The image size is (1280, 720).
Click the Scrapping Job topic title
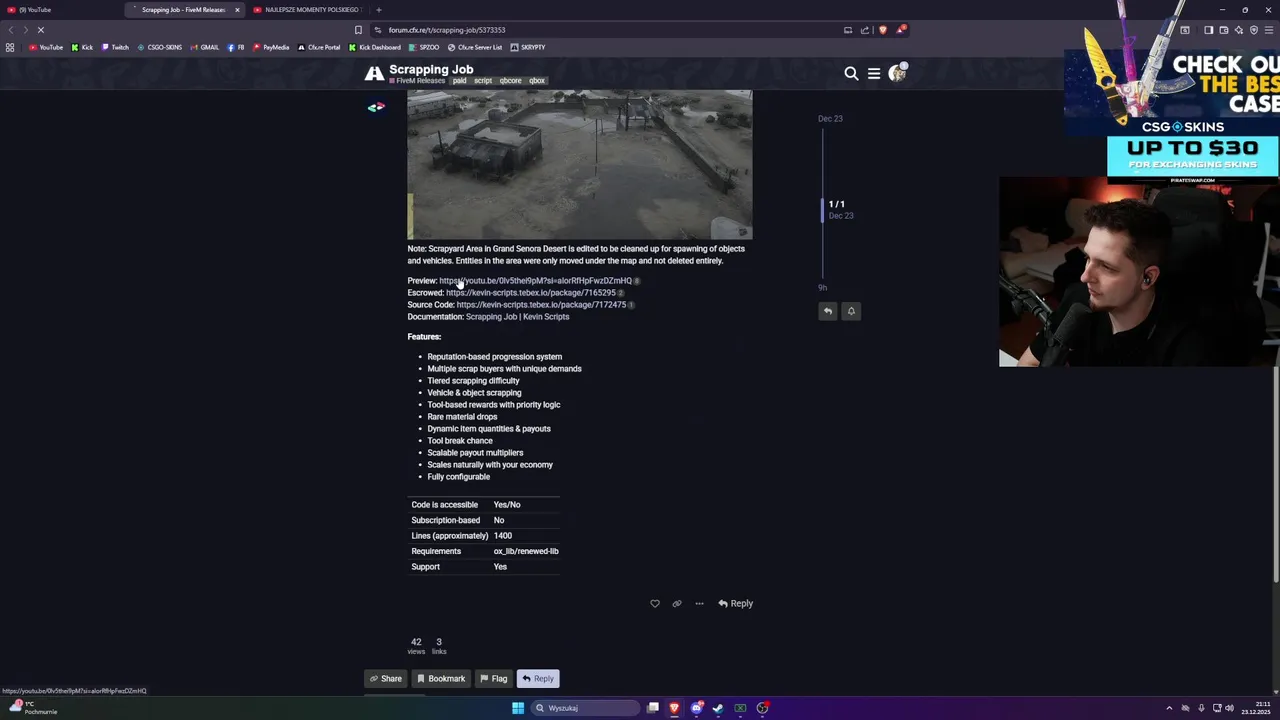[431, 69]
